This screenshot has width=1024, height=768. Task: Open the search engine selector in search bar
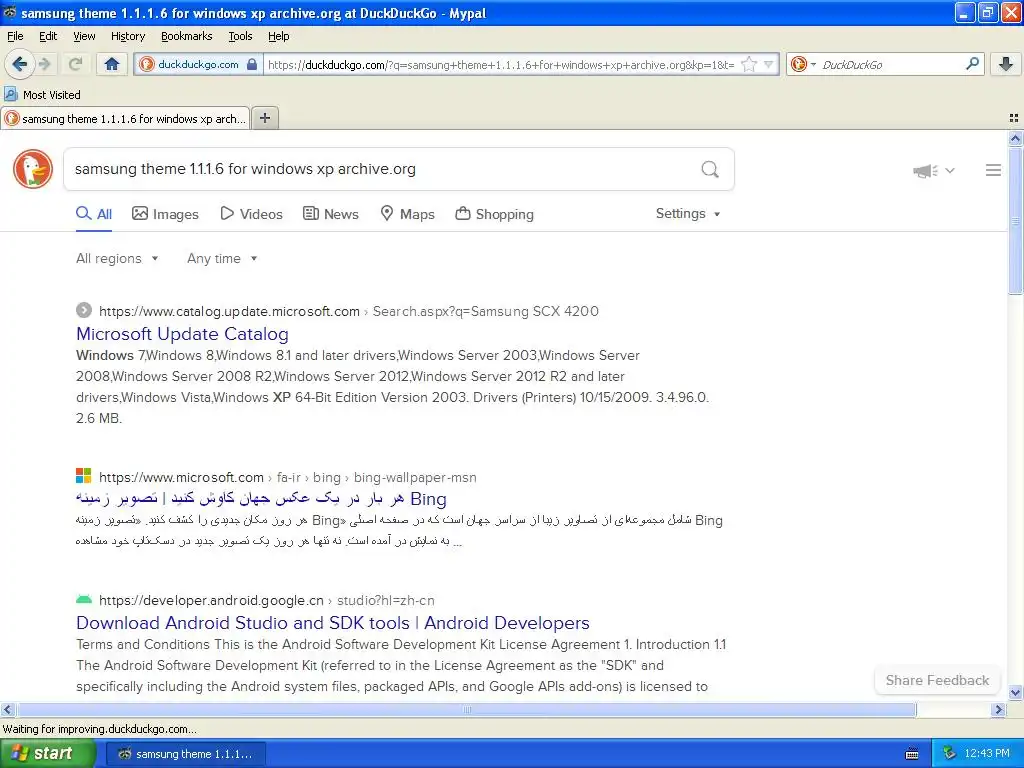point(803,64)
